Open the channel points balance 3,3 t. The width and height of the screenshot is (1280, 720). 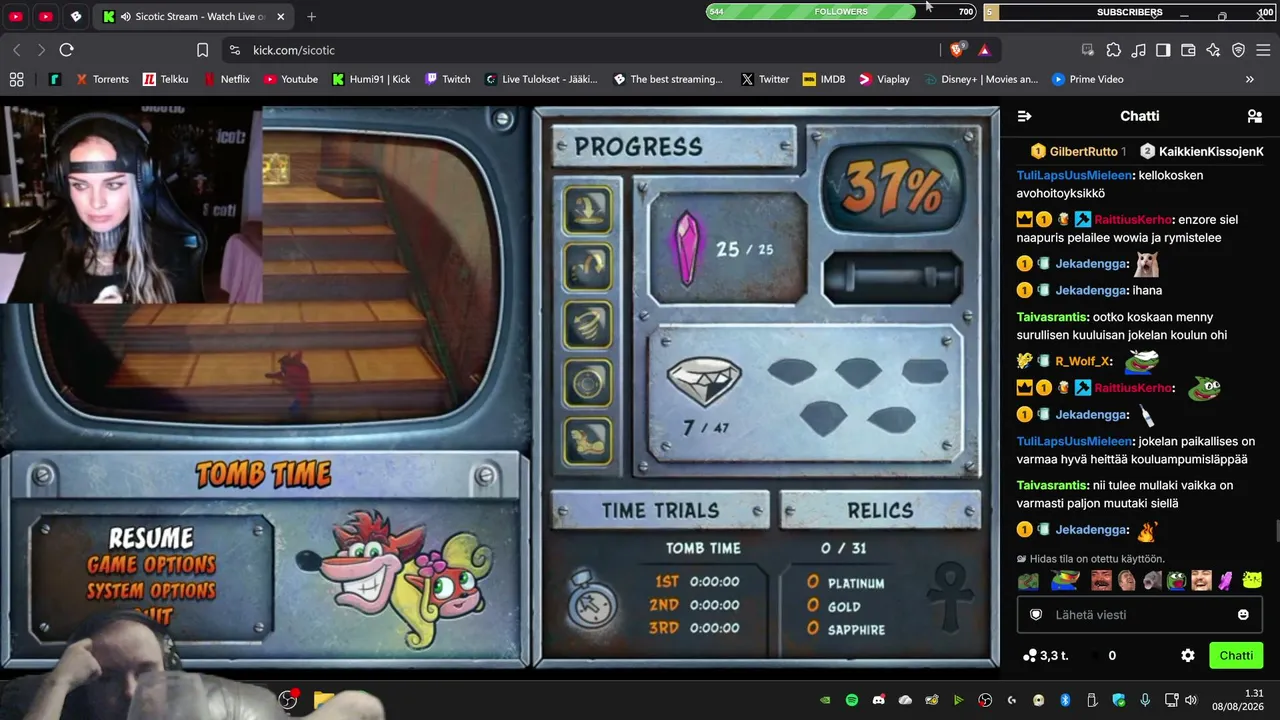click(x=1046, y=656)
